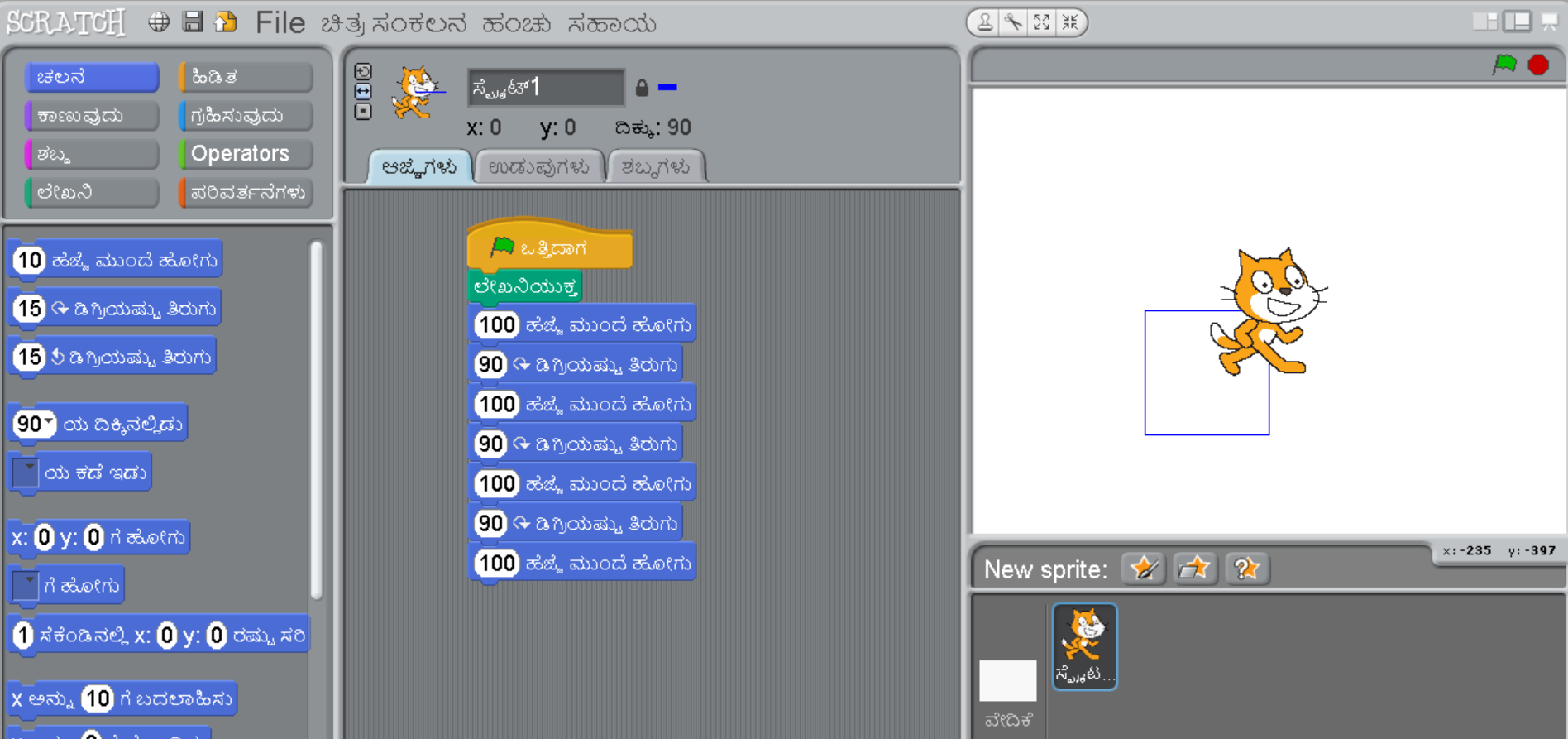1568x739 pixels.
Task: Start scripts with the green flag
Action: [1504, 65]
